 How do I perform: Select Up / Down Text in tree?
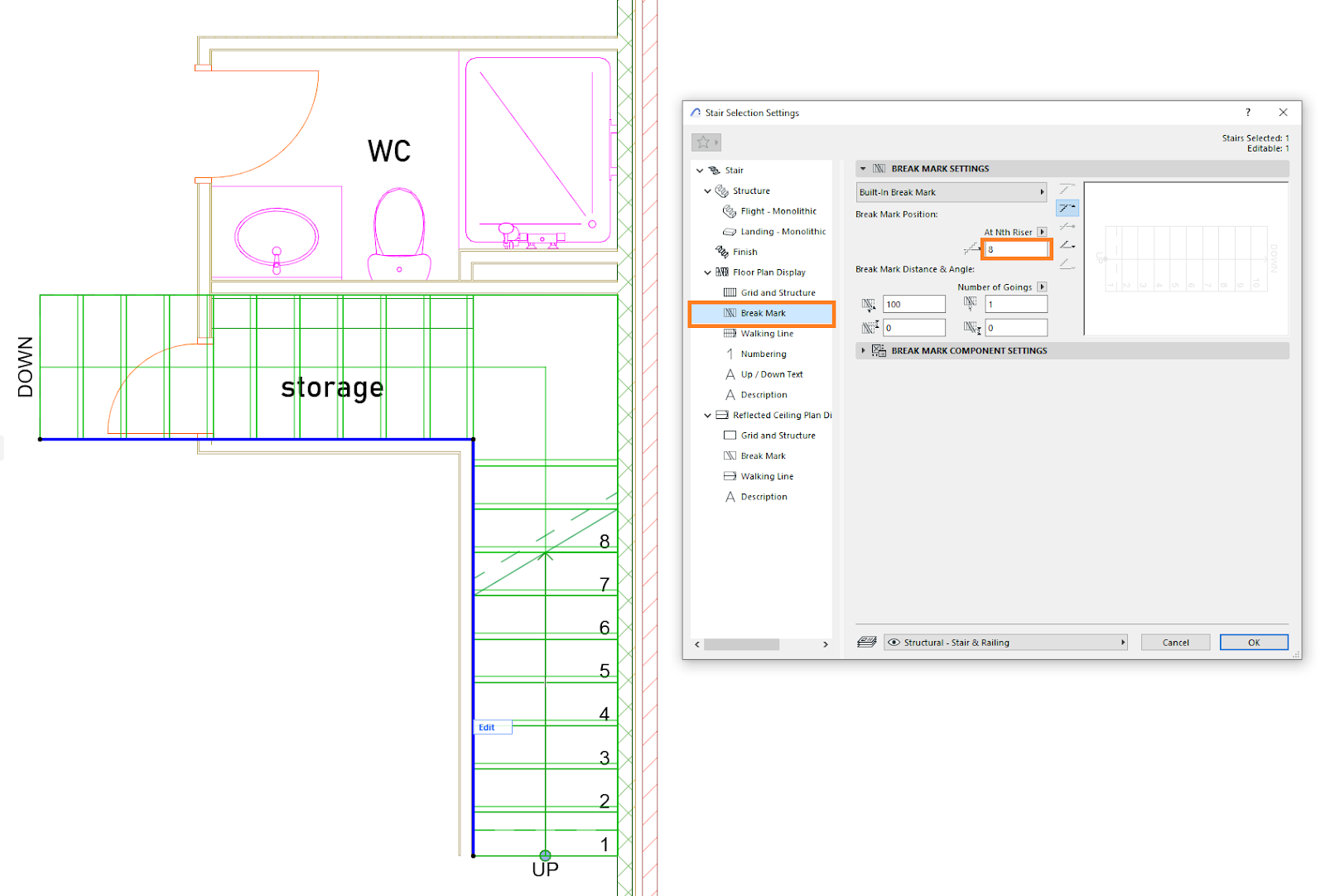[772, 374]
